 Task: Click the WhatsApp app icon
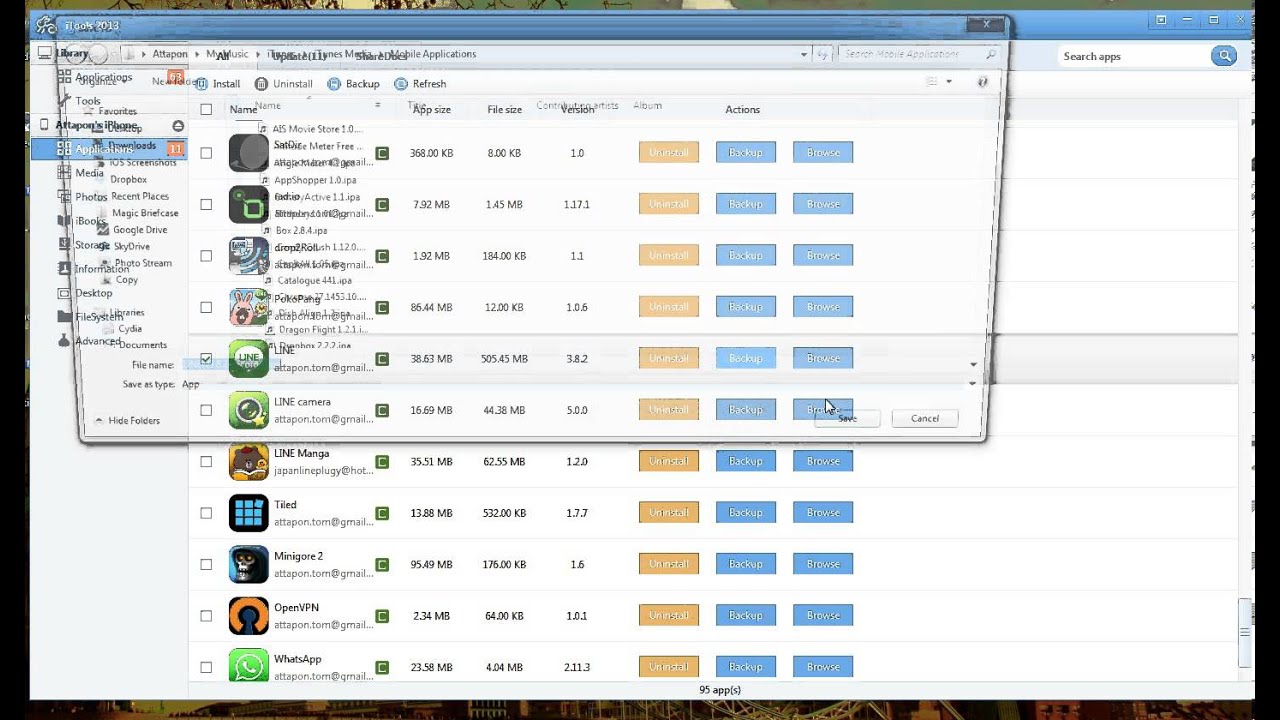[x=248, y=667]
